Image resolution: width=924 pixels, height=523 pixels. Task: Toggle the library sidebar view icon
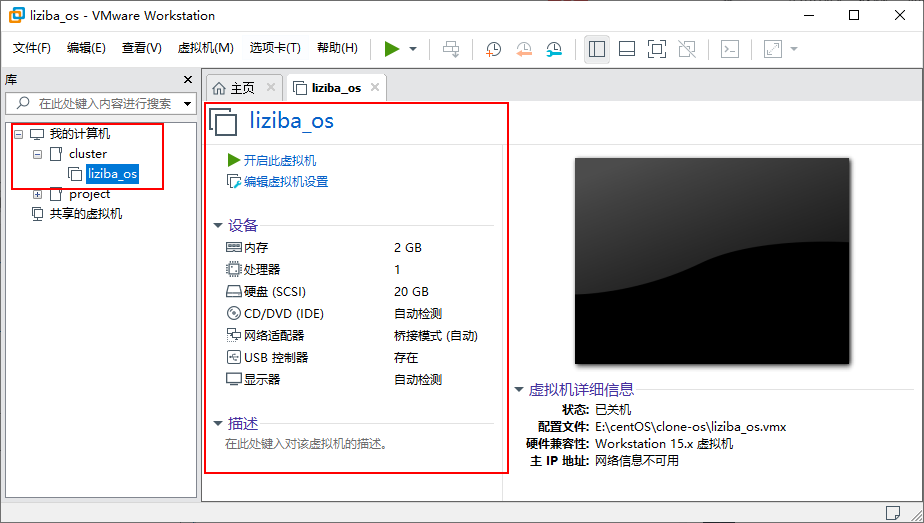(x=597, y=49)
